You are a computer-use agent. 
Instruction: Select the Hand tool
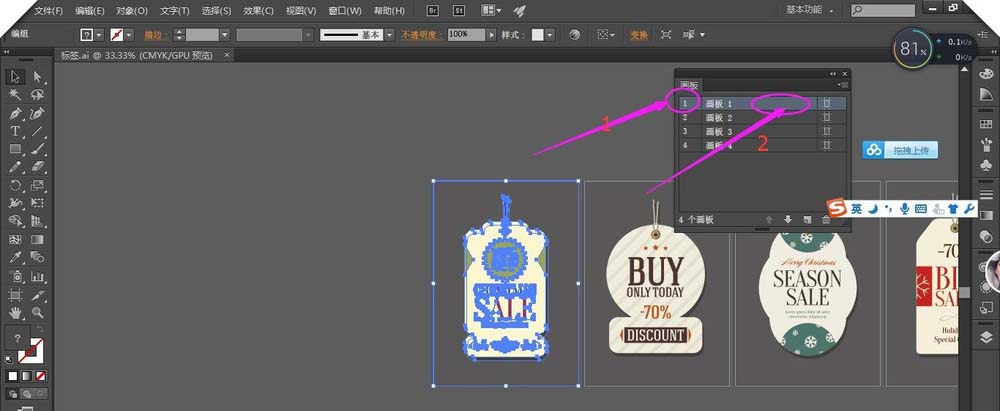pyautogui.click(x=16, y=313)
